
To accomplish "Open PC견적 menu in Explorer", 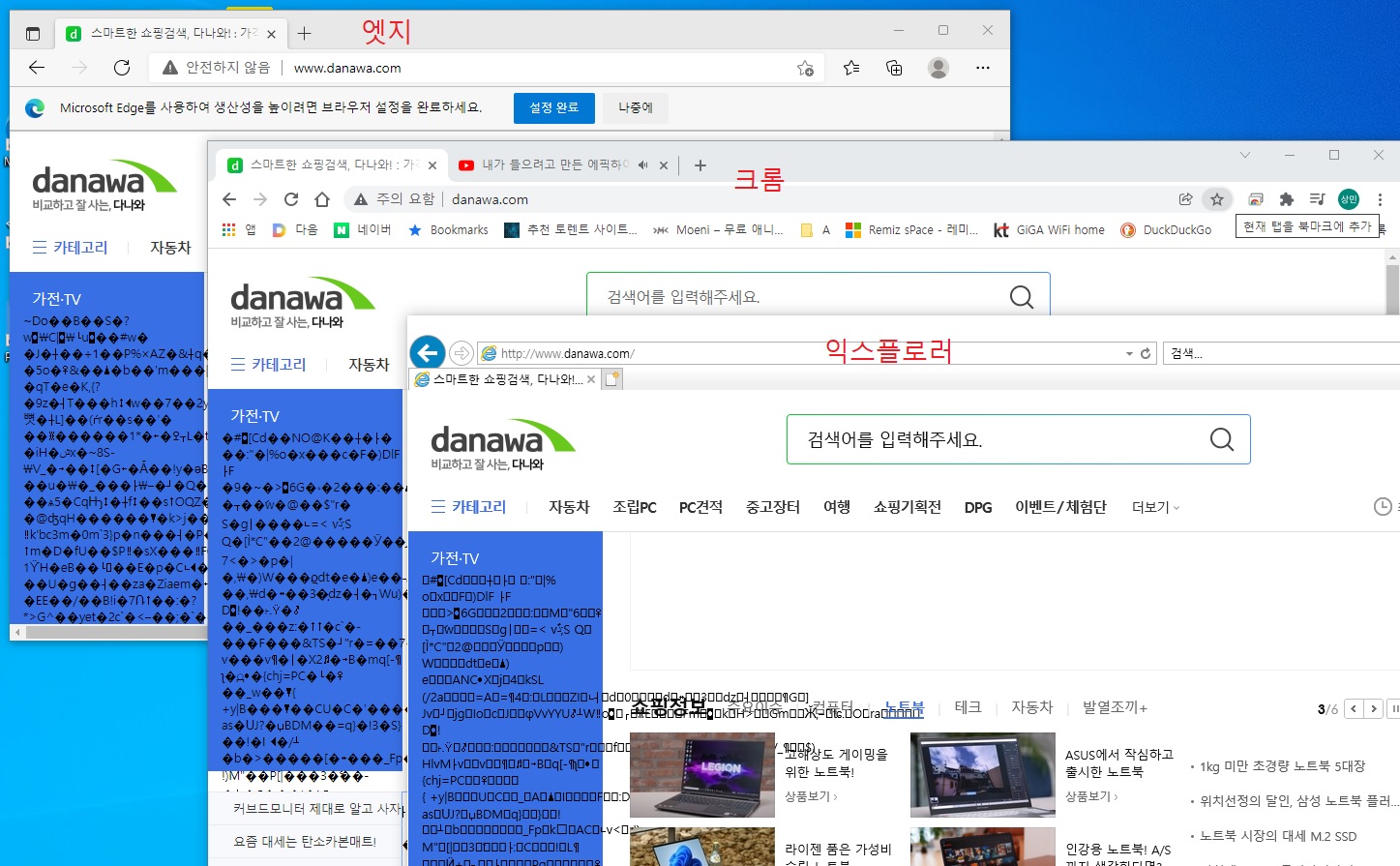I will coord(700,507).
